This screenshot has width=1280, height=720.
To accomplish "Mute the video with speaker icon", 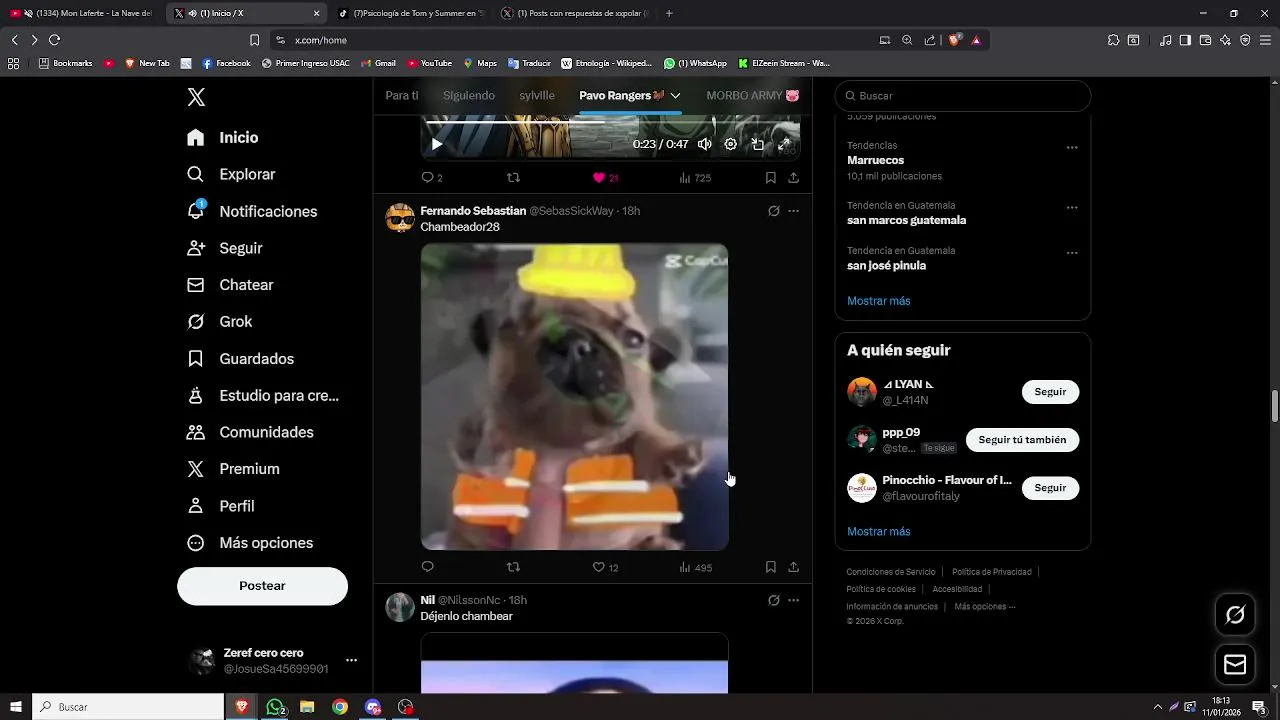I will [x=705, y=144].
